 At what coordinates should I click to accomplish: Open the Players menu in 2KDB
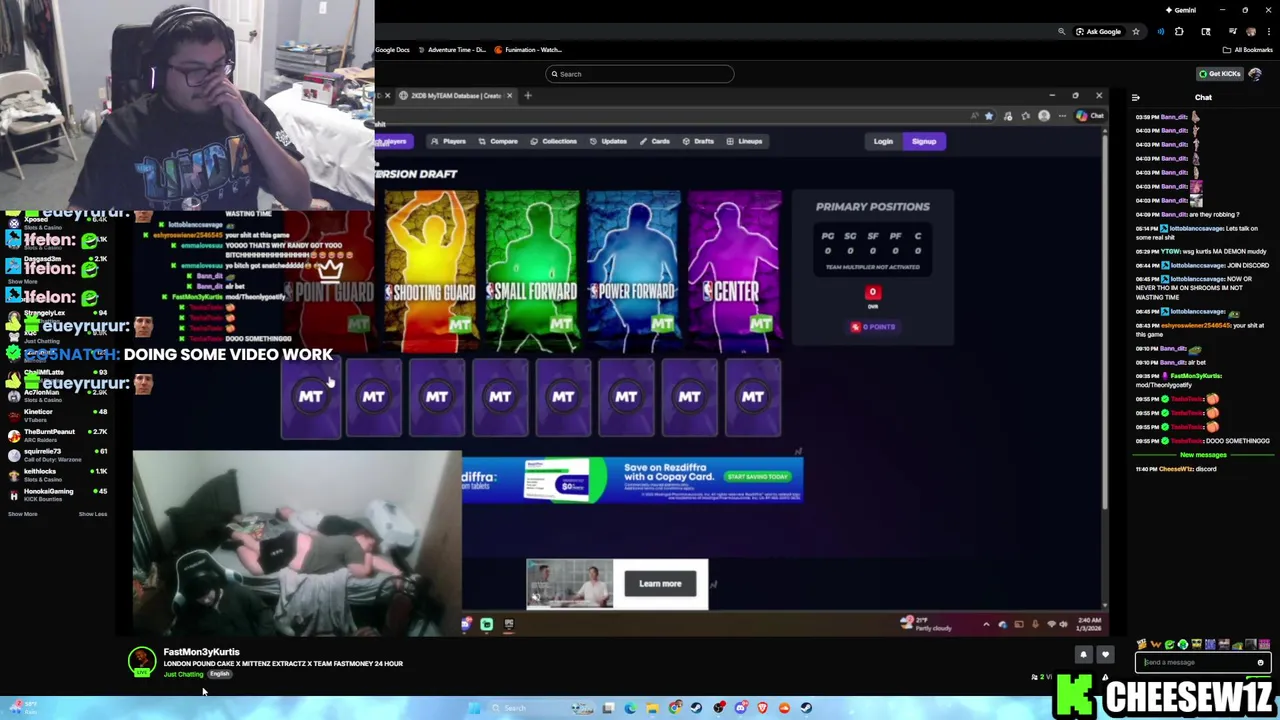click(x=449, y=141)
